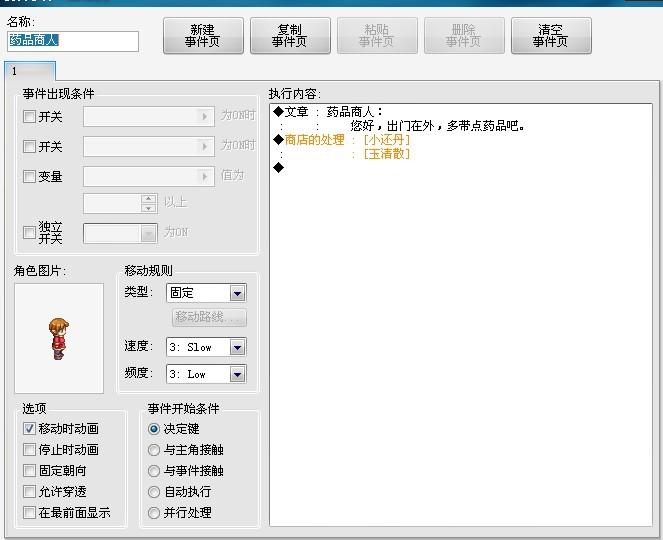
Task: Click the character sprite in 角色图片 box
Action: (59, 339)
